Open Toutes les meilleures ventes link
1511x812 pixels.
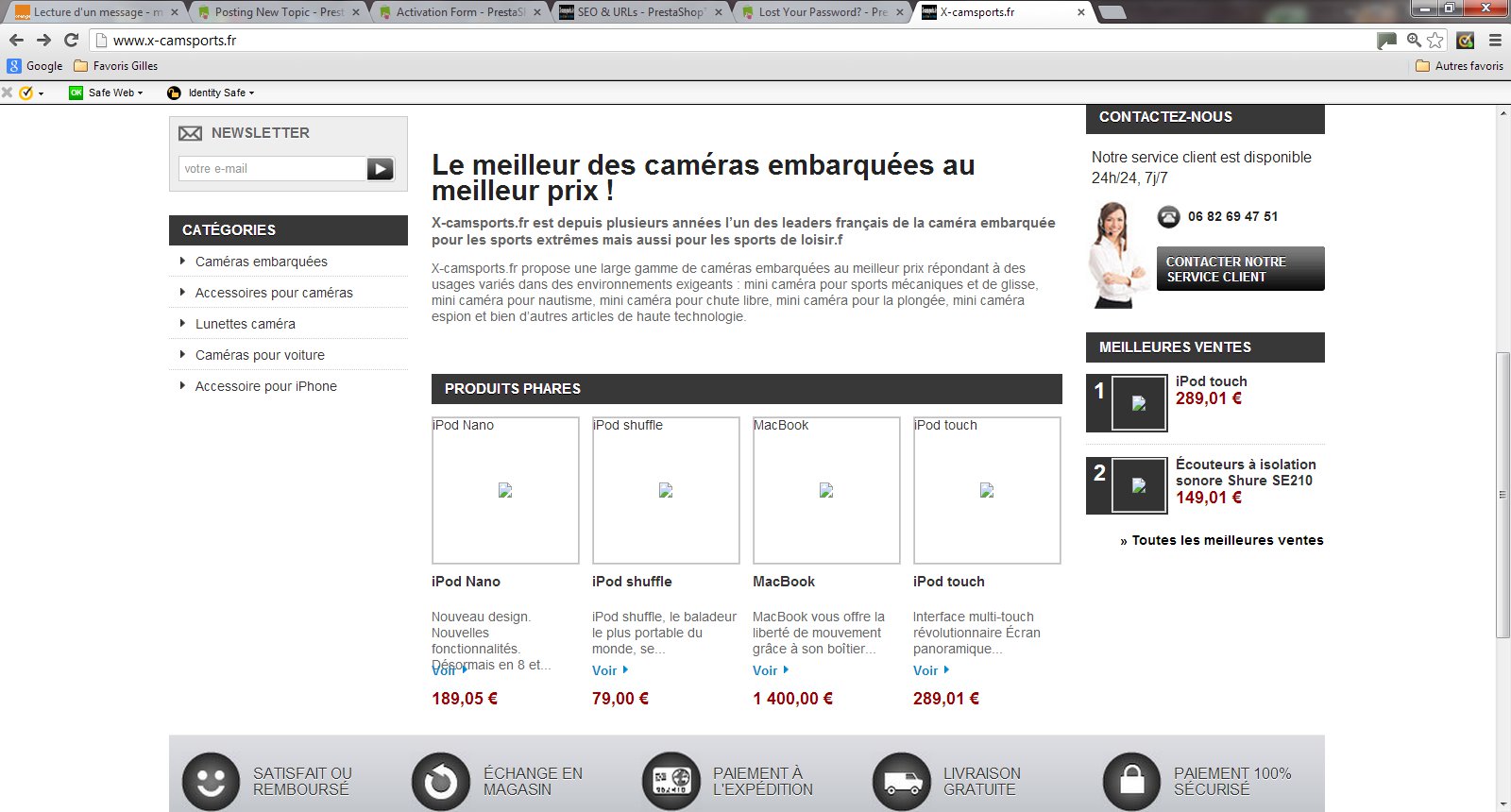coord(1222,540)
